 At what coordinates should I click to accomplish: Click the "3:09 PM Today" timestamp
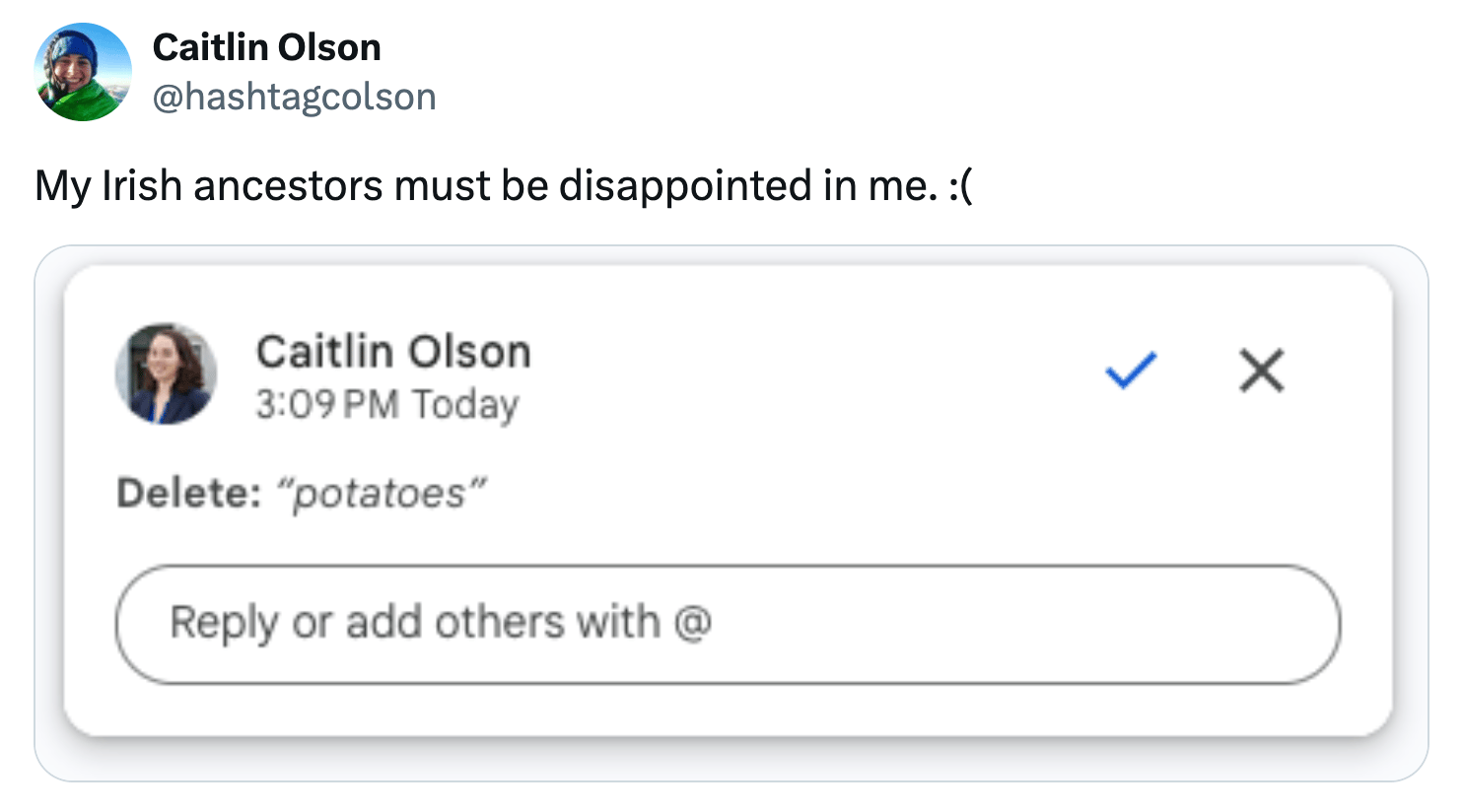coord(386,404)
